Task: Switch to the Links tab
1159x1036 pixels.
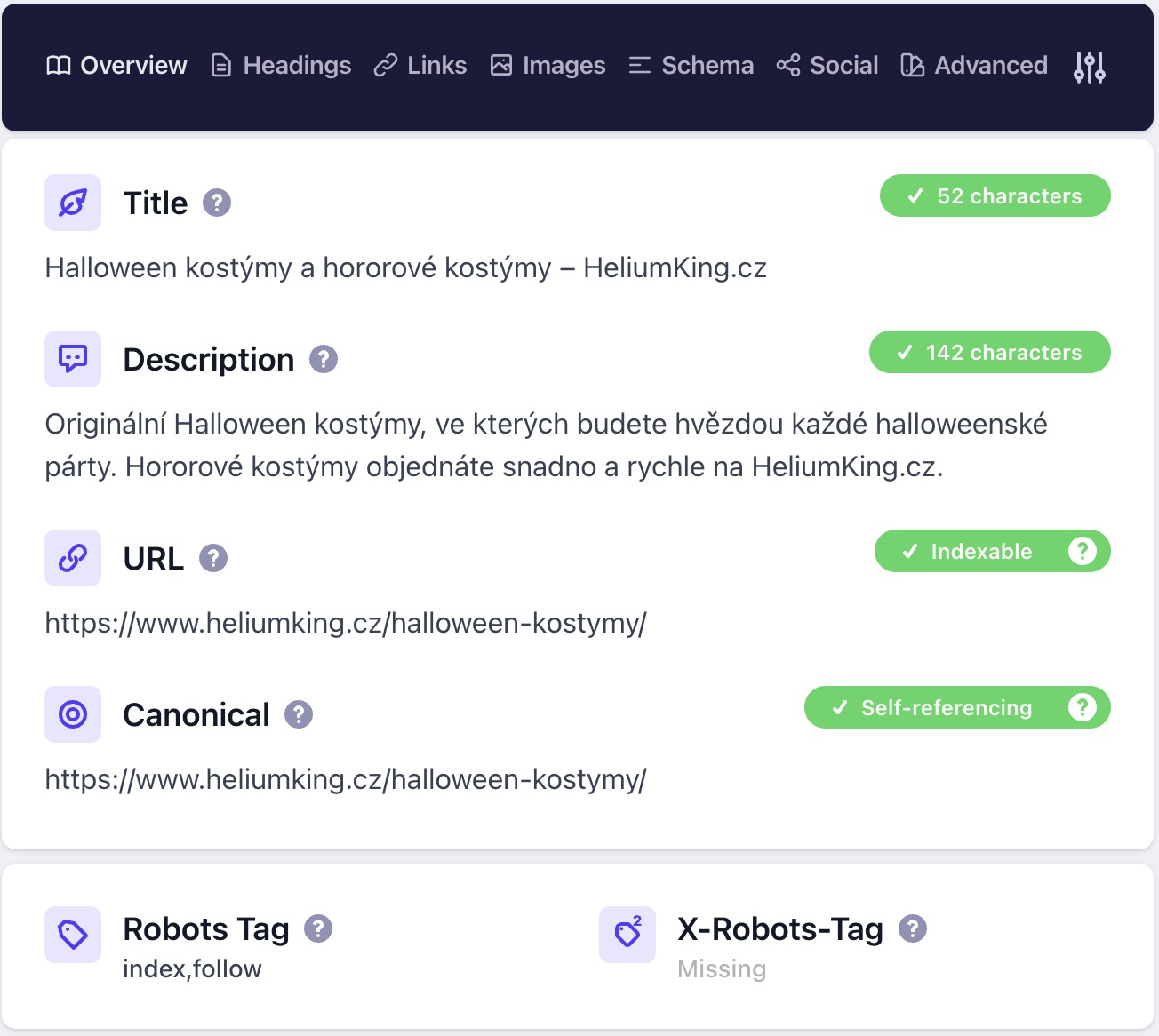Action: pyautogui.click(x=420, y=66)
